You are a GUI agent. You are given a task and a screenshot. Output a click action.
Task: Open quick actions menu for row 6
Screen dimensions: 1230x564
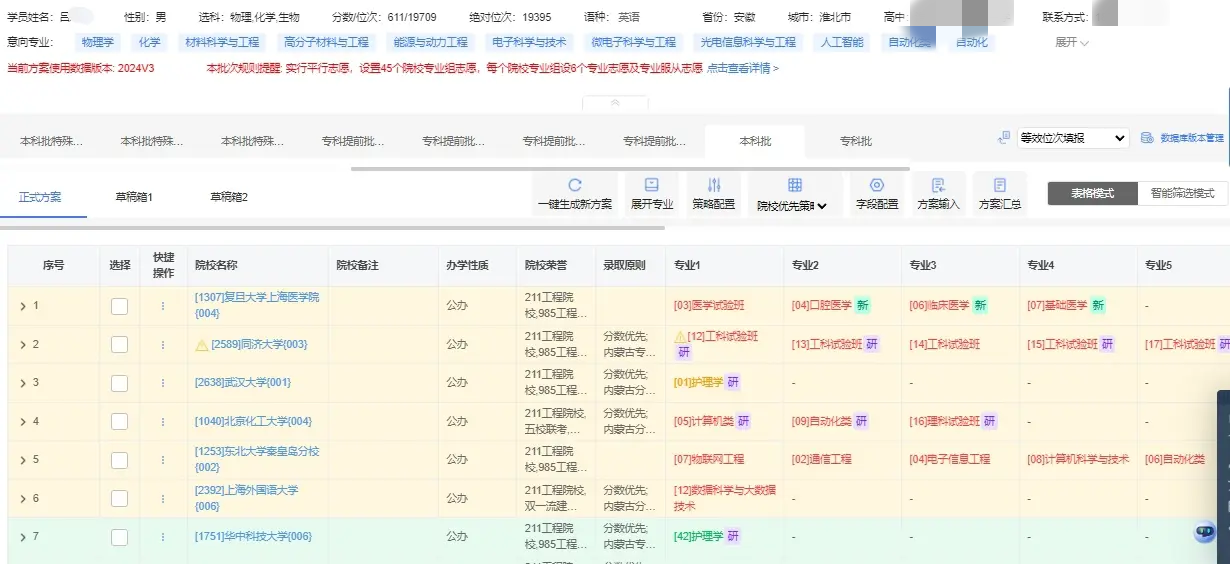(163, 498)
